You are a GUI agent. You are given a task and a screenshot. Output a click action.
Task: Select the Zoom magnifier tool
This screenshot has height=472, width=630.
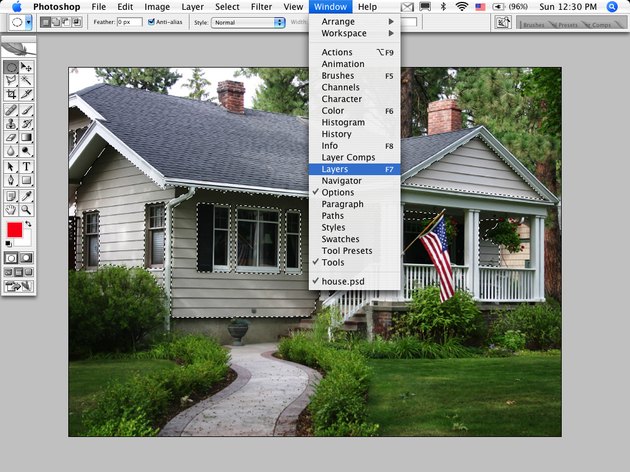click(x=26, y=209)
